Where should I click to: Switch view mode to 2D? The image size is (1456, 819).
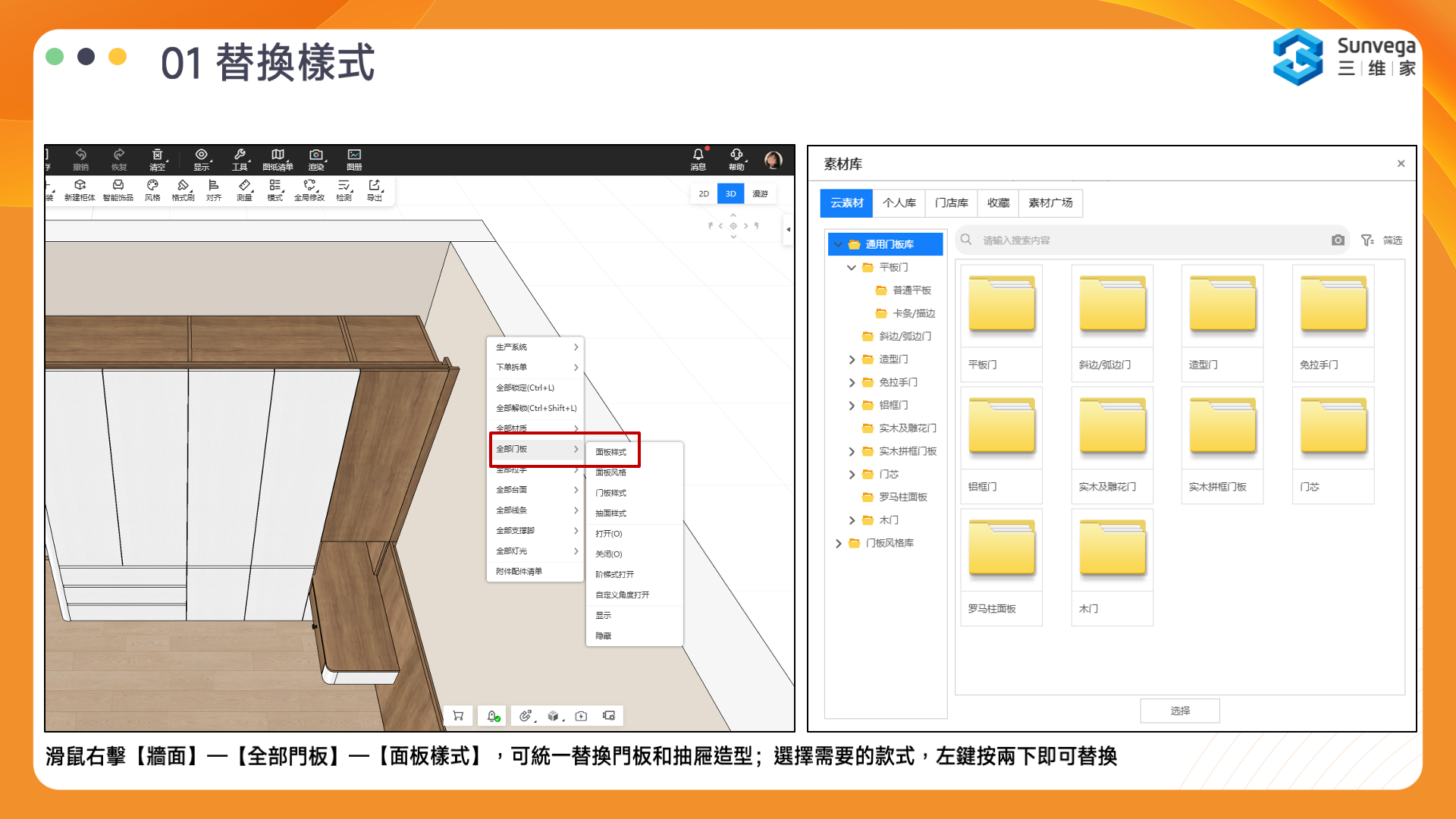pos(704,194)
